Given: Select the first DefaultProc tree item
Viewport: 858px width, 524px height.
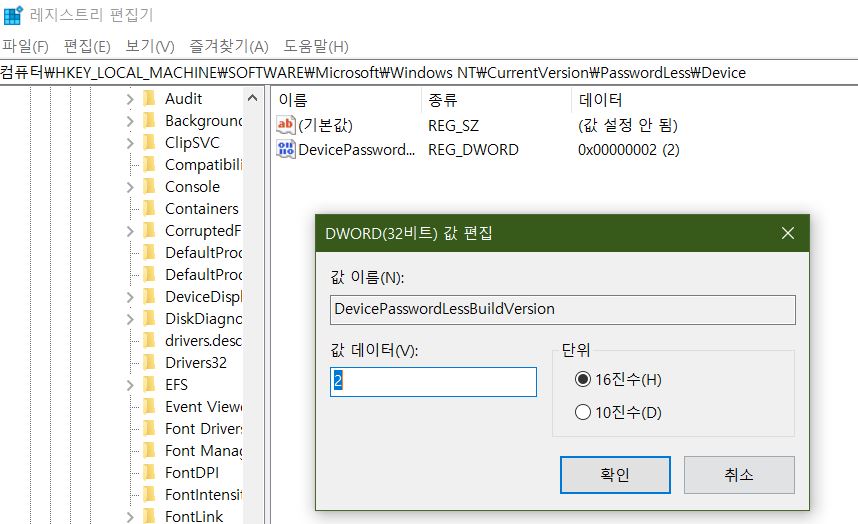Looking at the screenshot, I should pos(204,252).
